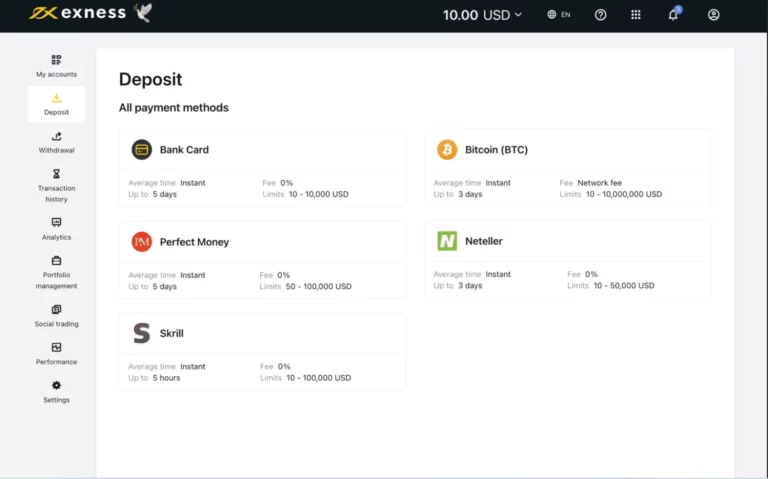Click Bank Card limits '10 - 10,000 USD'
Screen dimensions: 768x479
[318, 194]
